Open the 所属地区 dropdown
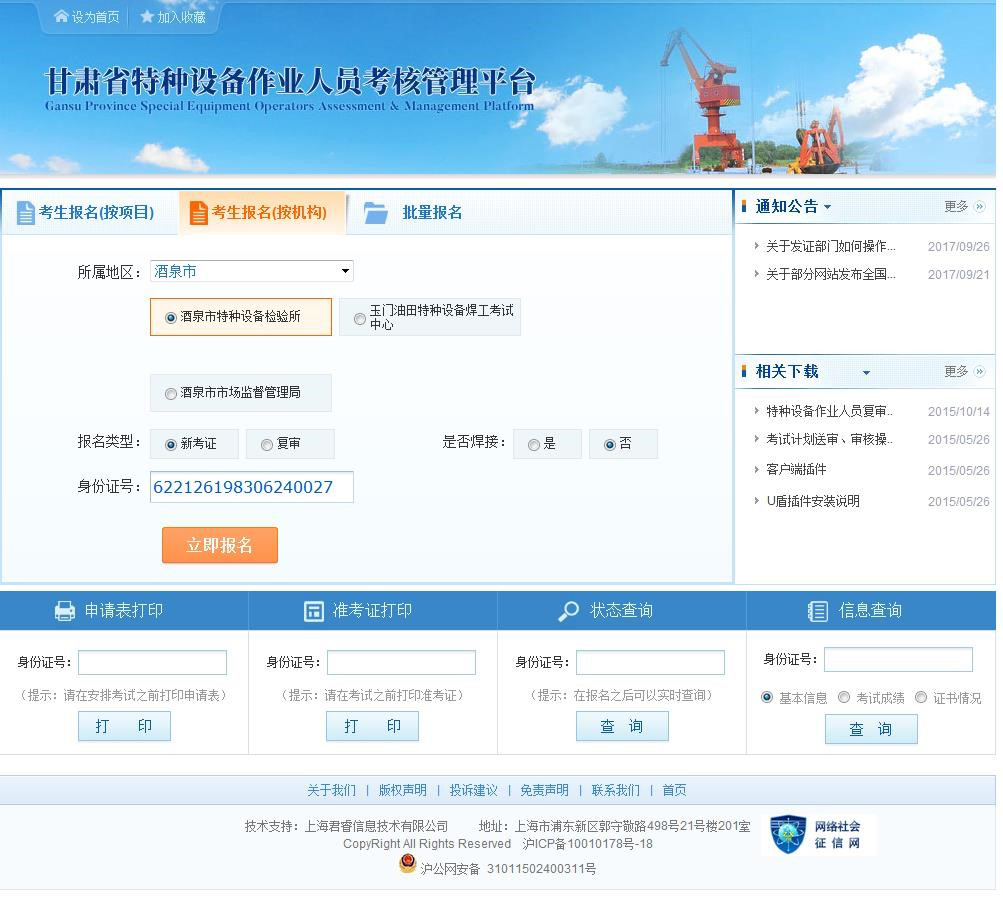 click(344, 270)
